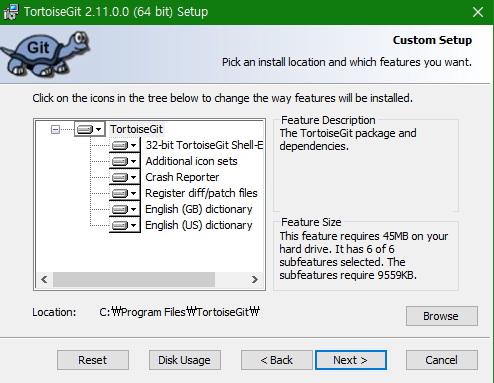Click 'The TortoiseGit package and dependencies' description
Image resolution: width=494 pixels, height=383 pixels.
[348, 139]
